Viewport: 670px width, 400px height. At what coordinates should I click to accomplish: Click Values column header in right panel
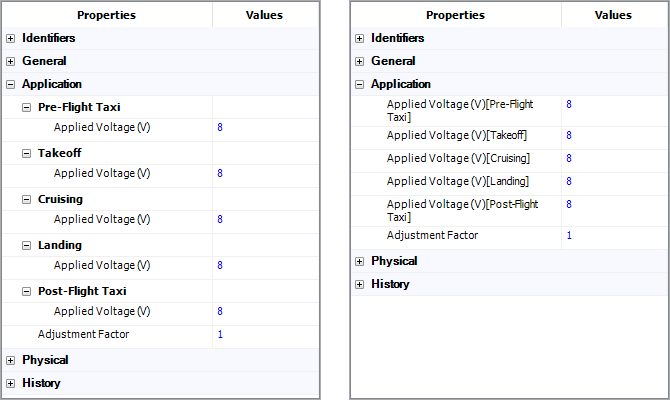coord(613,15)
